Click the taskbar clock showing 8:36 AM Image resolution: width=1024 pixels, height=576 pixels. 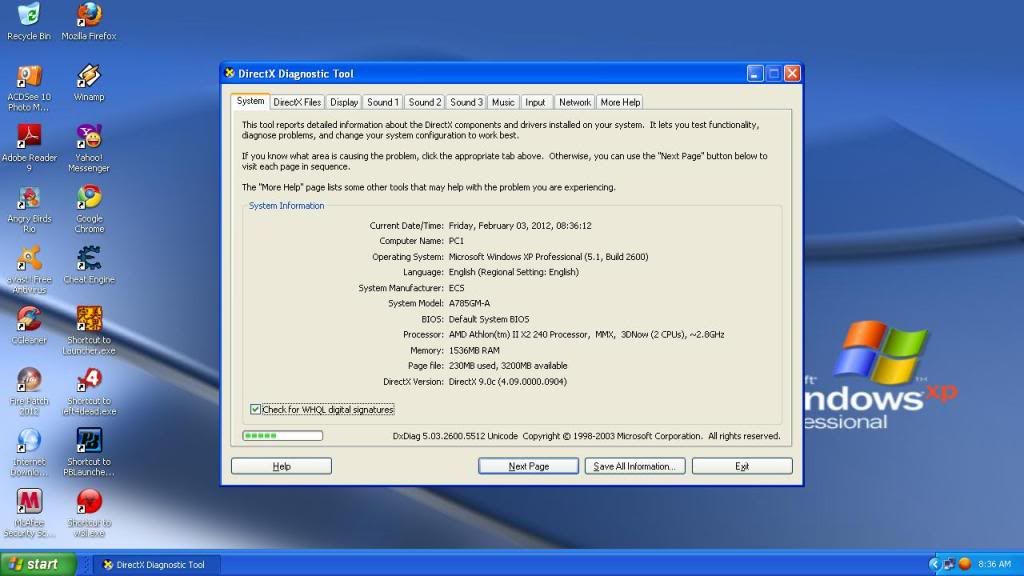(994, 564)
